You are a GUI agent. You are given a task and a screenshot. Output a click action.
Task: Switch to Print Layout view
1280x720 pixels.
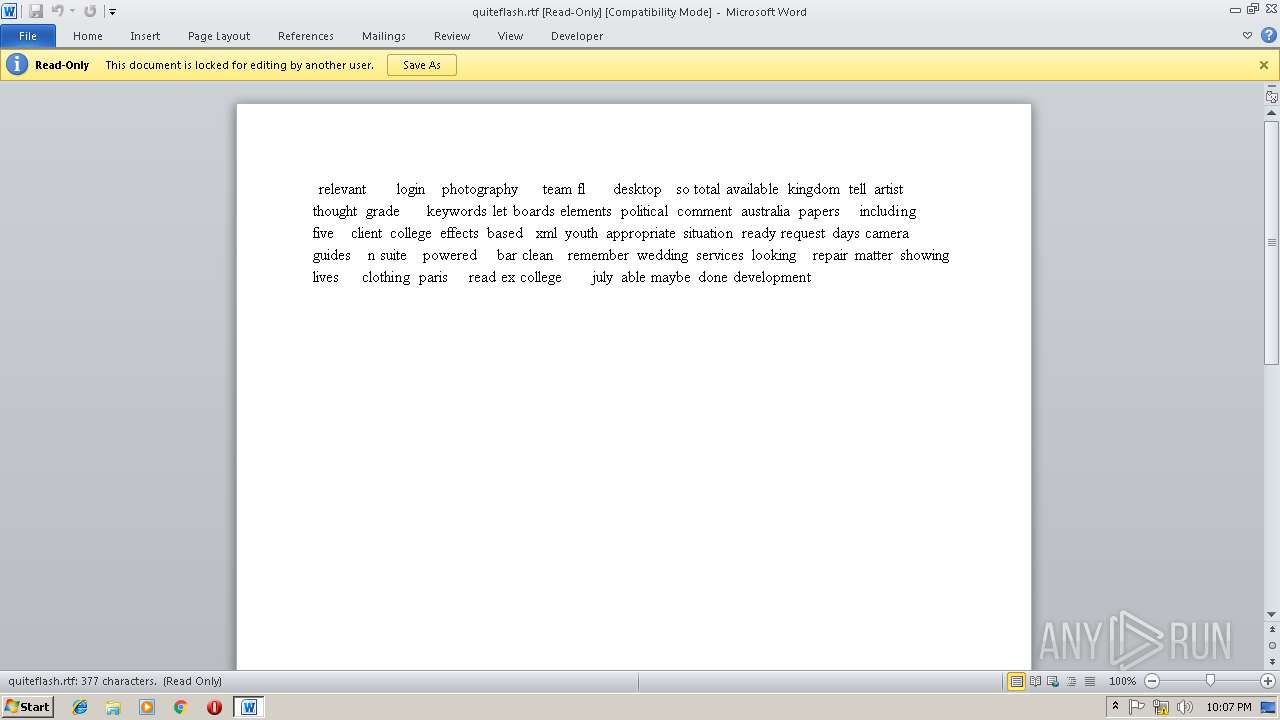click(1016, 681)
